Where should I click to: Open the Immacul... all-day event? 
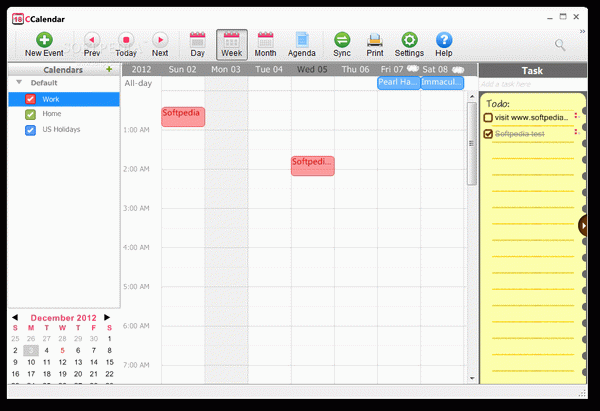tap(442, 83)
